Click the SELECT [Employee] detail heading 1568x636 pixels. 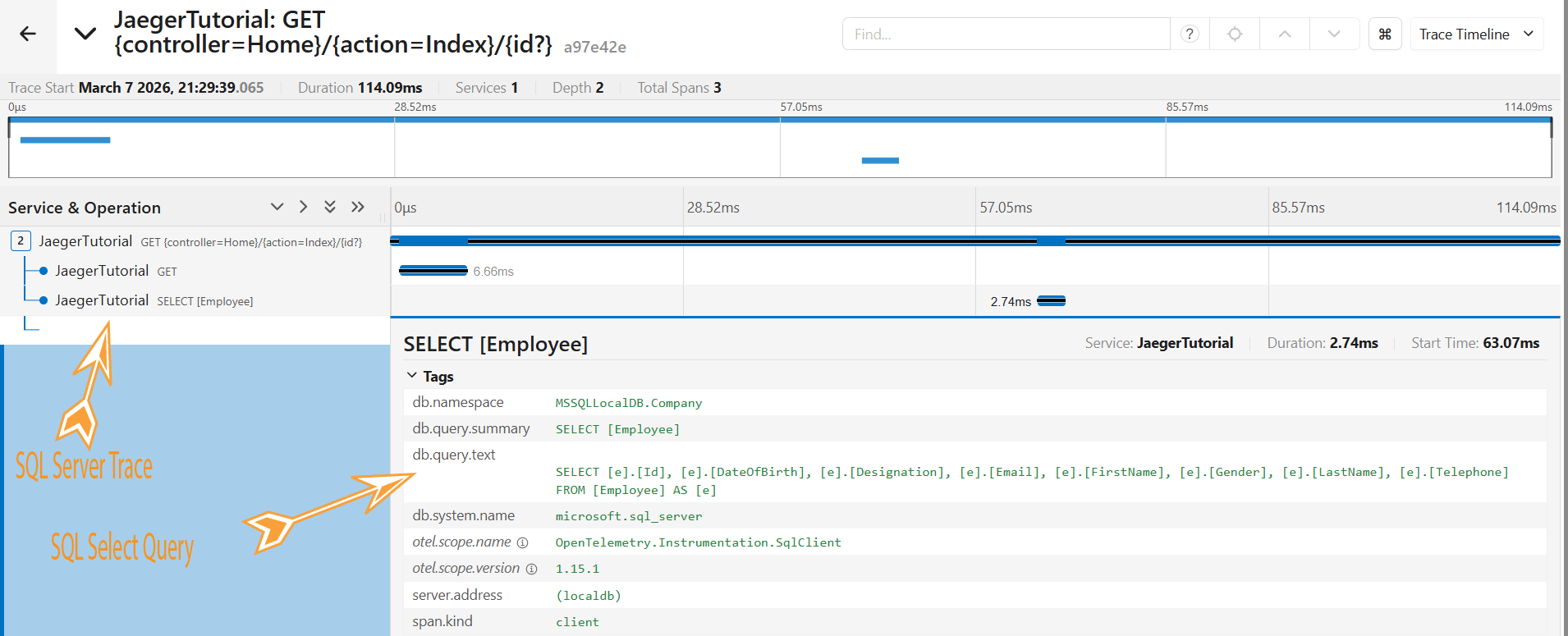tap(496, 344)
